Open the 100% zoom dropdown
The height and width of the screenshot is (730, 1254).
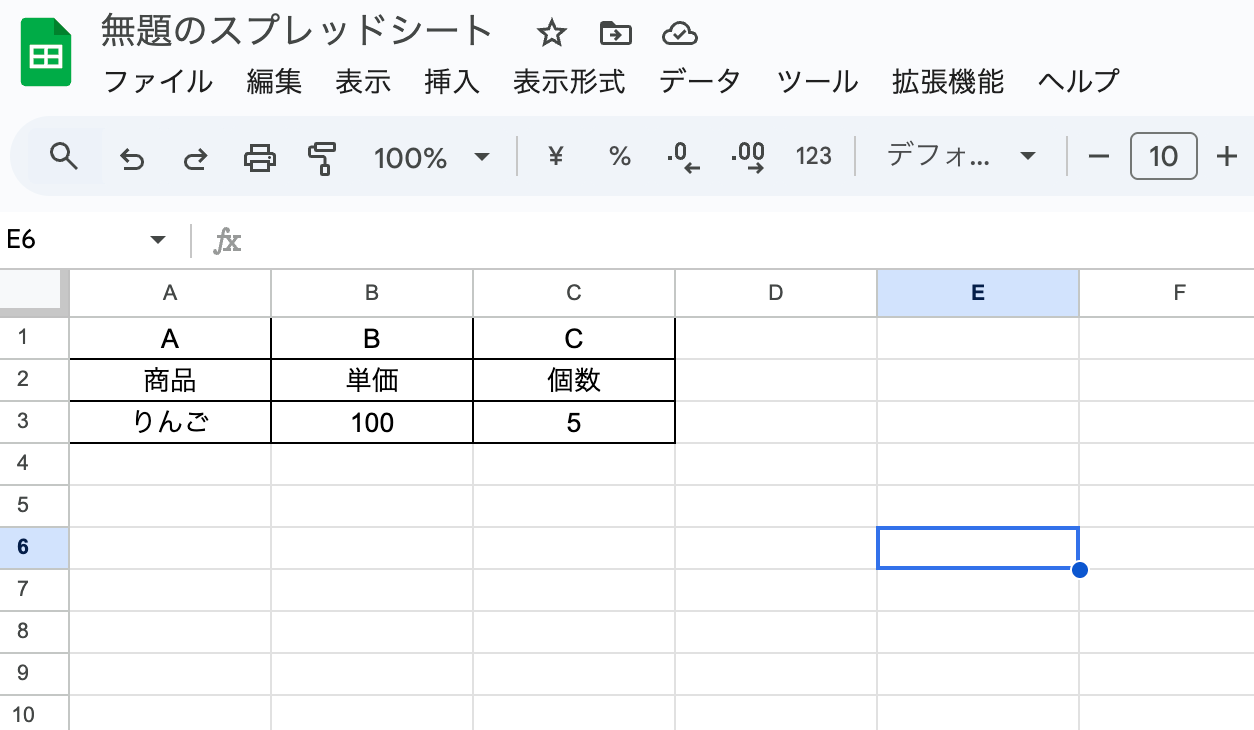pyautogui.click(x=431, y=157)
